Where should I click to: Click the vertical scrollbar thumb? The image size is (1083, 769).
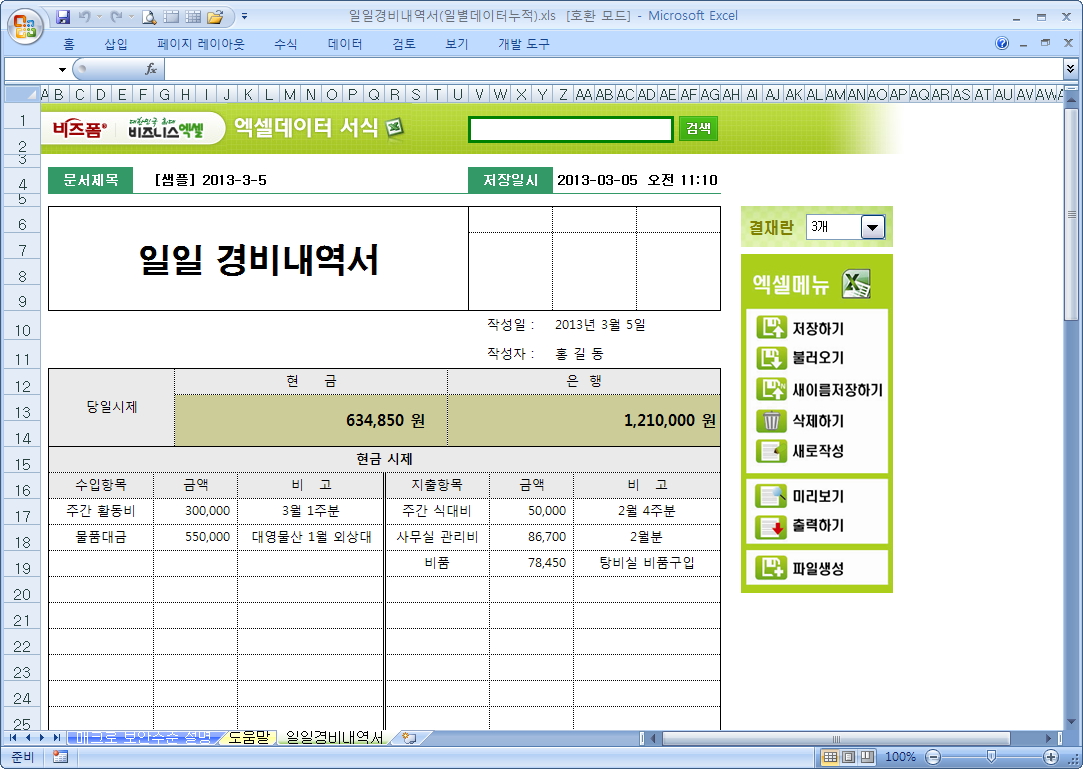(x=1071, y=214)
